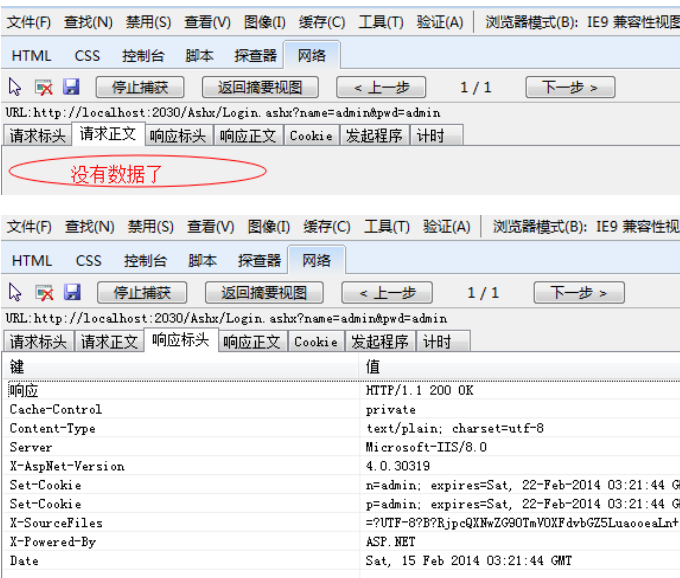Viewport: 680px width, 578px height.
Task: Click the red X clear icon in lower toolbar
Action: pos(44,292)
